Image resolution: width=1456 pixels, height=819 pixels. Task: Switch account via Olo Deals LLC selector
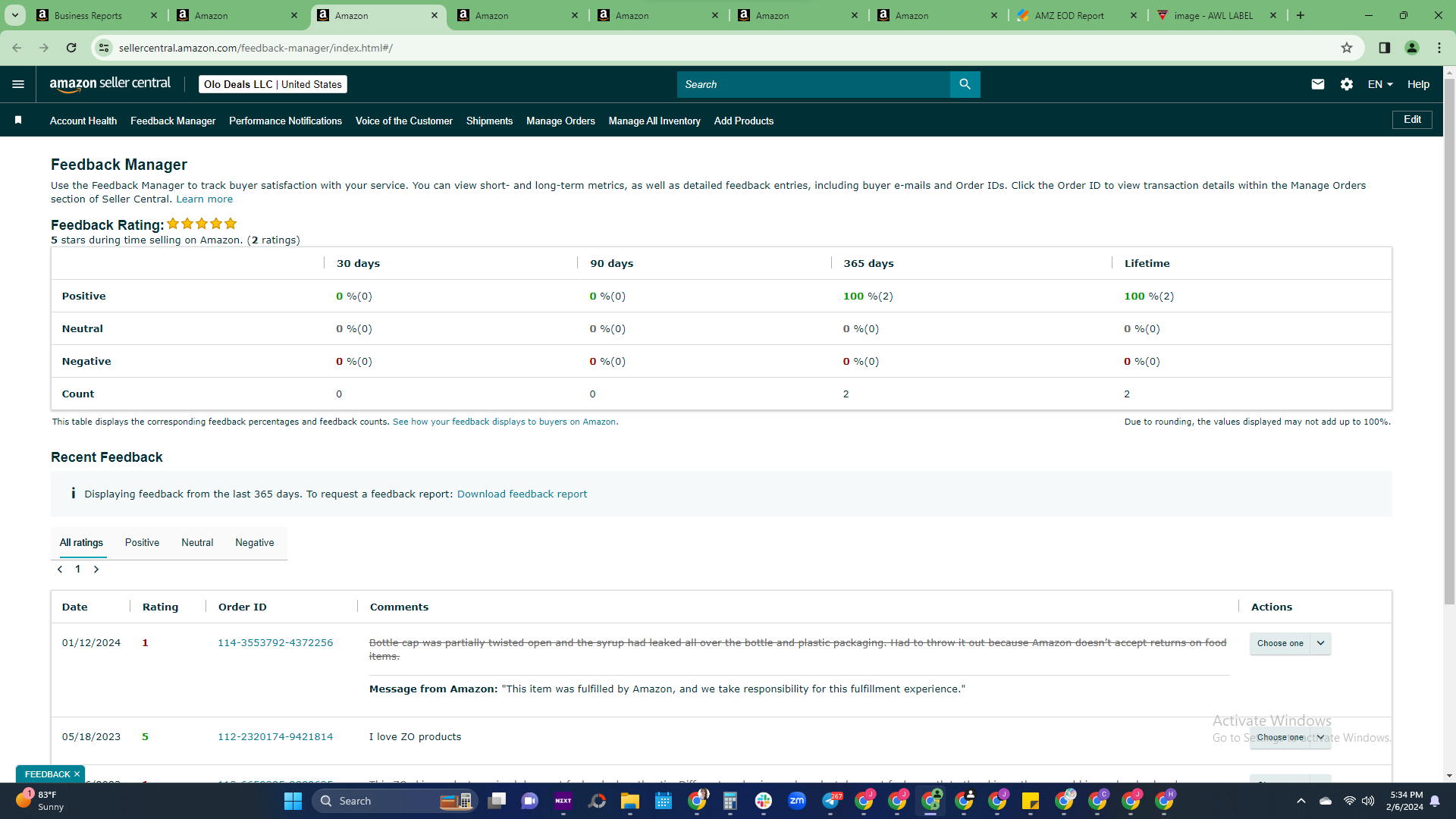coord(273,84)
